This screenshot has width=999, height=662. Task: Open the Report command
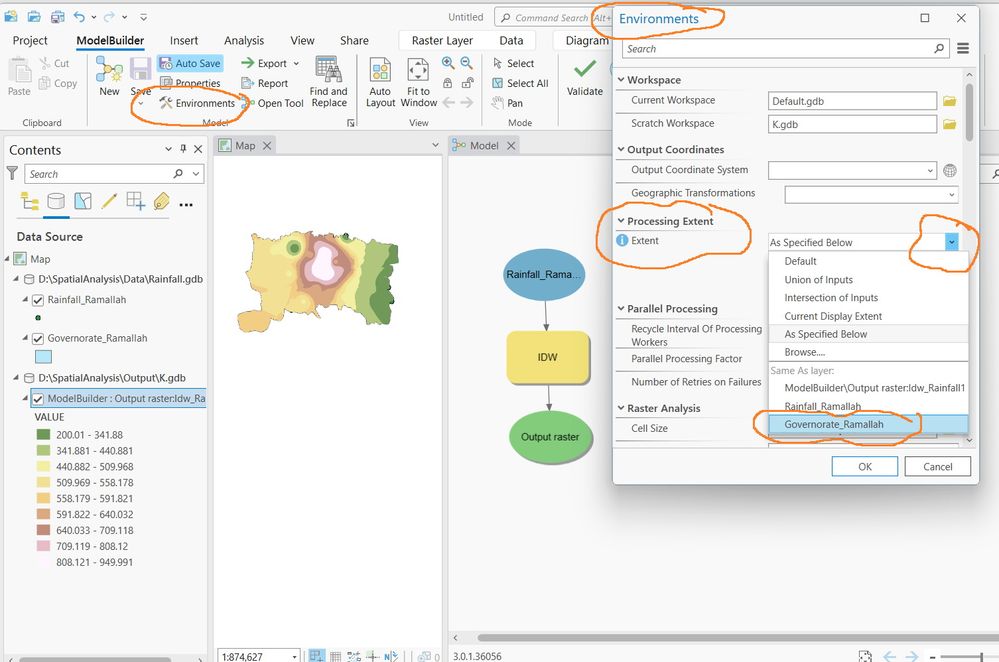264,83
